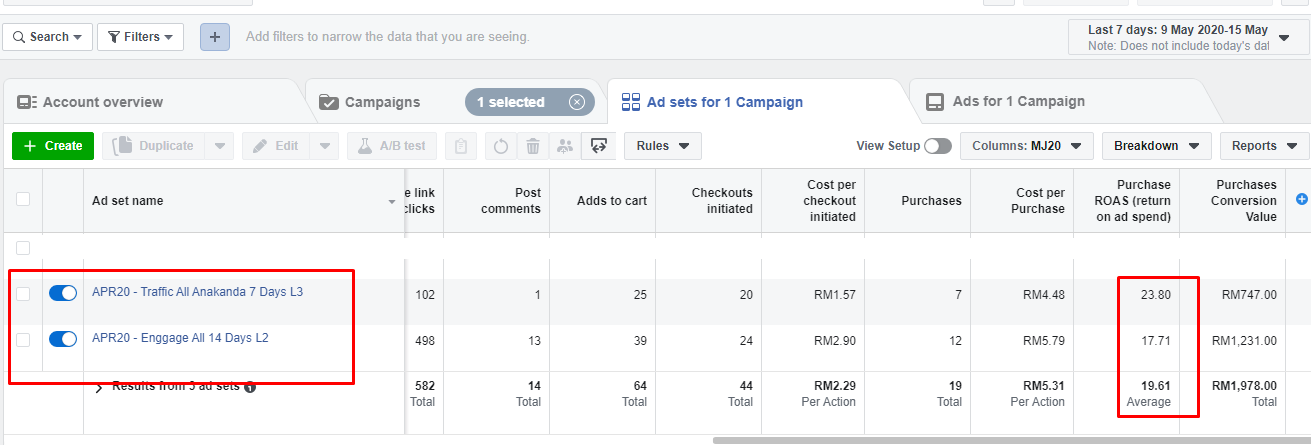Click the Ad set name column sort arrow
The image size is (1311, 445).
click(x=392, y=202)
